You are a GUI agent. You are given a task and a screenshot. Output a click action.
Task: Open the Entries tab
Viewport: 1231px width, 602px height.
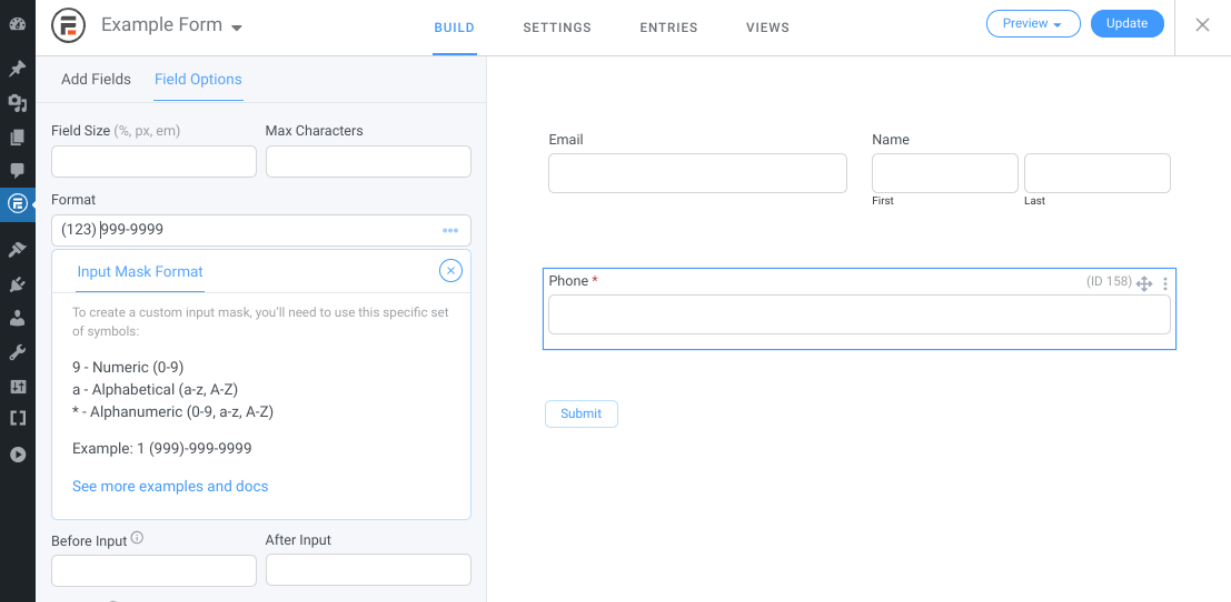pyautogui.click(x=667, y=28)
